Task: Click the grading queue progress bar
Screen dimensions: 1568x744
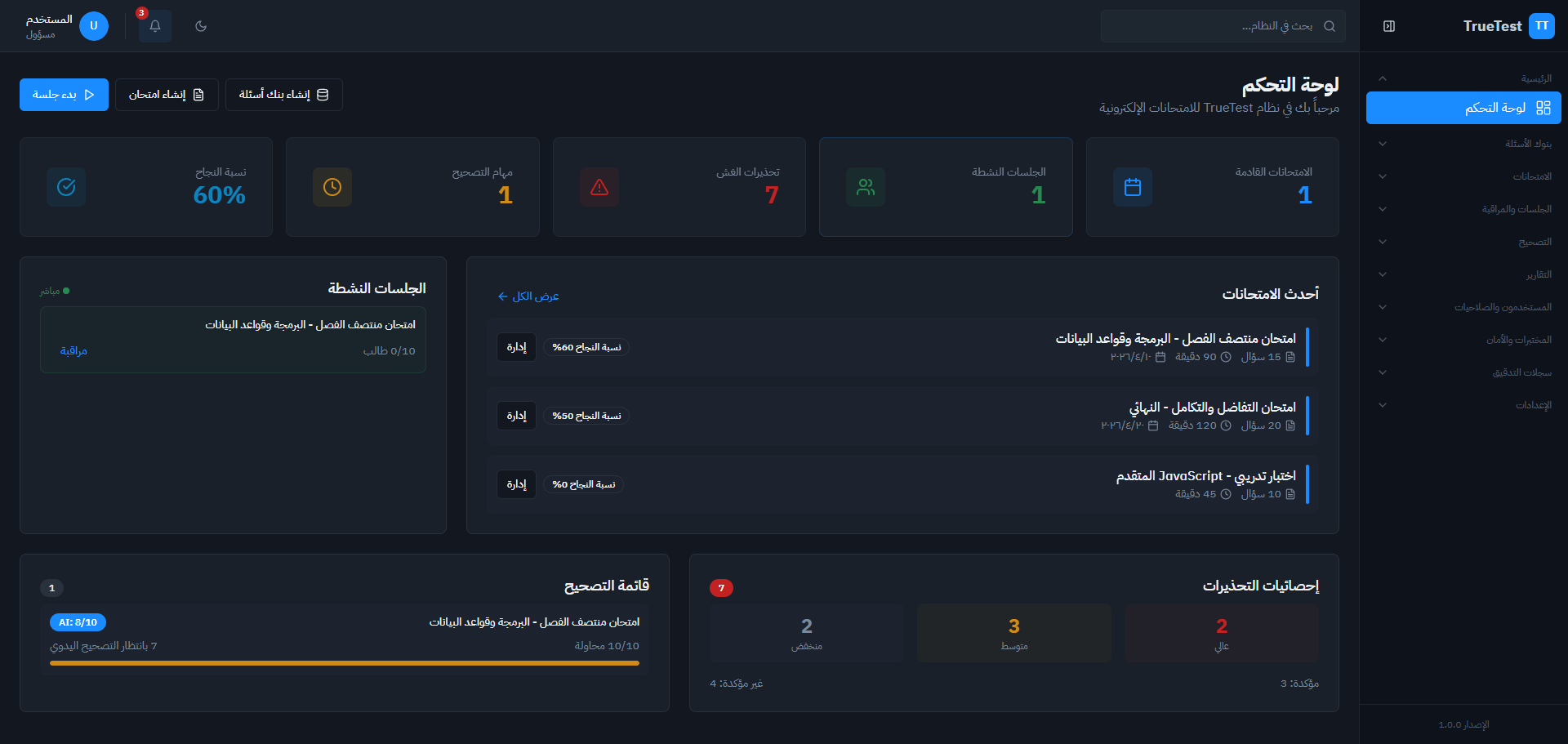Action: pyautogui.click(x=344, y=663)
